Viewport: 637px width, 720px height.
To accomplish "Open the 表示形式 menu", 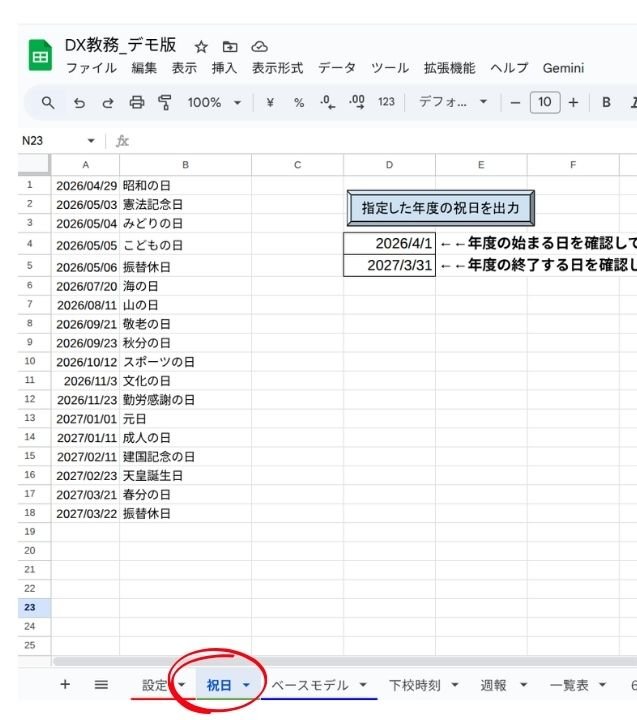I will point(277,68).
